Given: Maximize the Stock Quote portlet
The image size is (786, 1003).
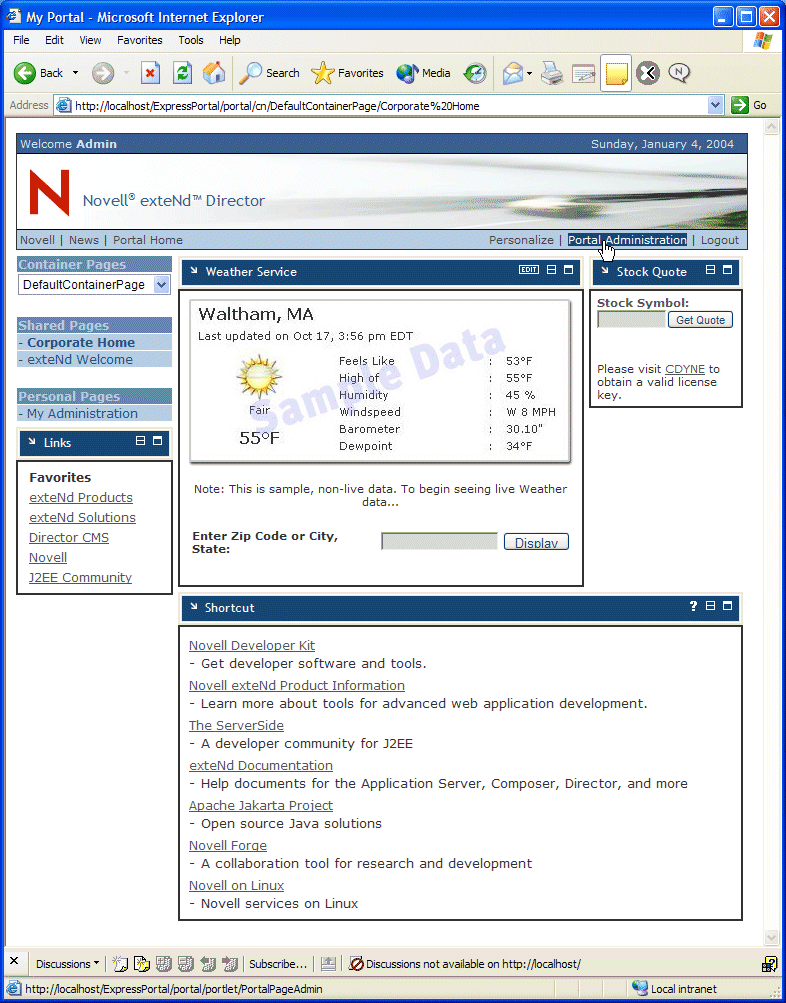Looking at the screenshot, I should coord(727,270).
